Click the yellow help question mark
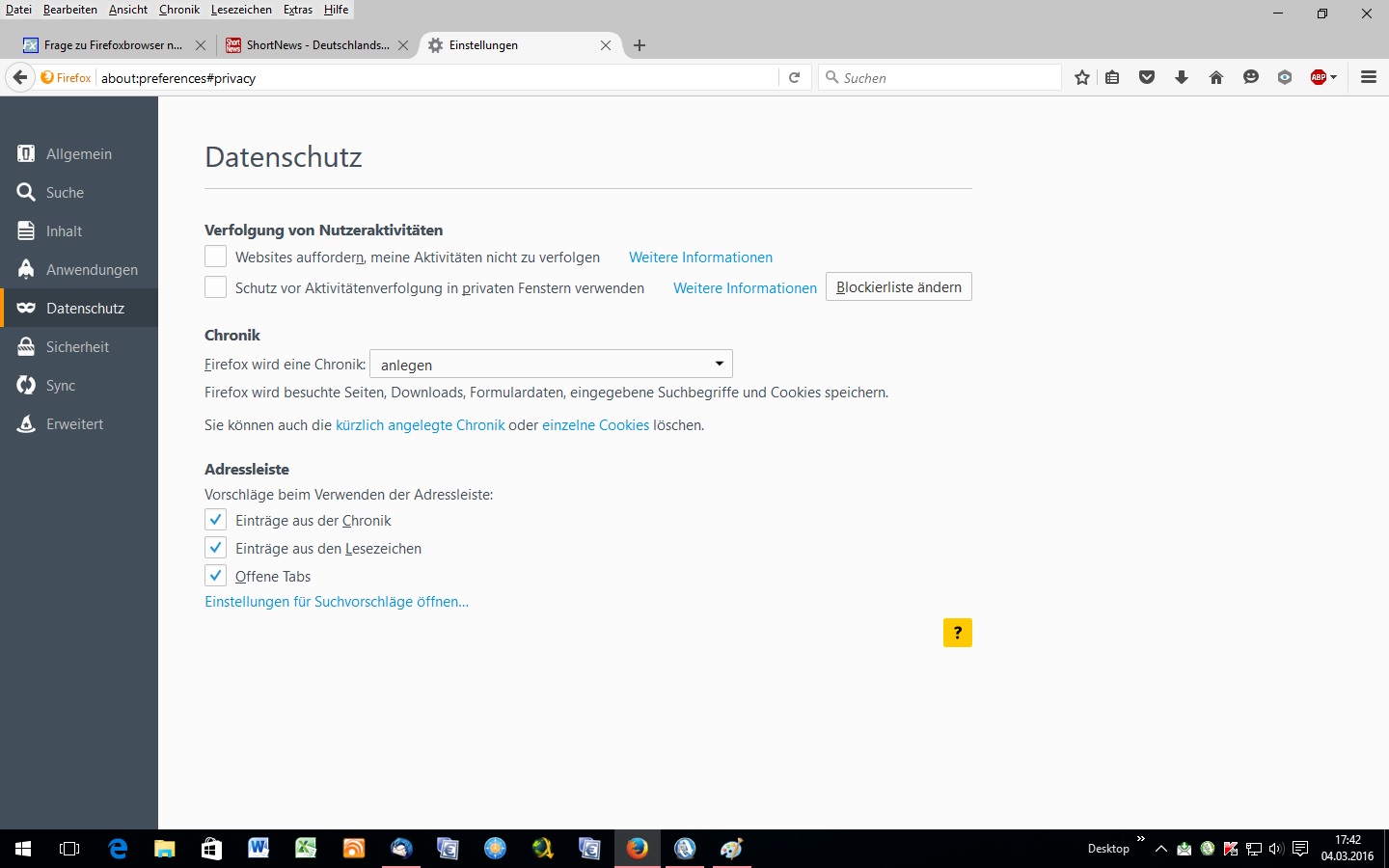This screenshot has width=1389, height=868. pyautogui.click(x=957, y=633)
